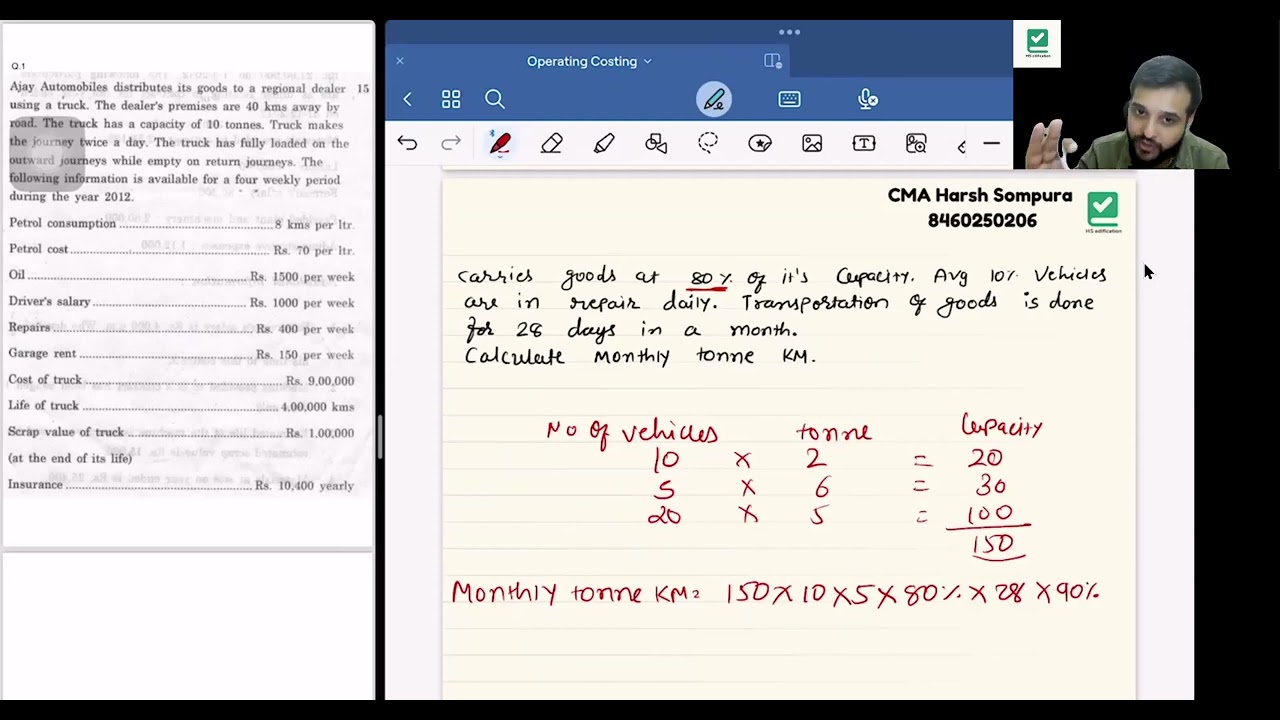Click the HS Education logo beside webcam

click(x=1037, y=44)
